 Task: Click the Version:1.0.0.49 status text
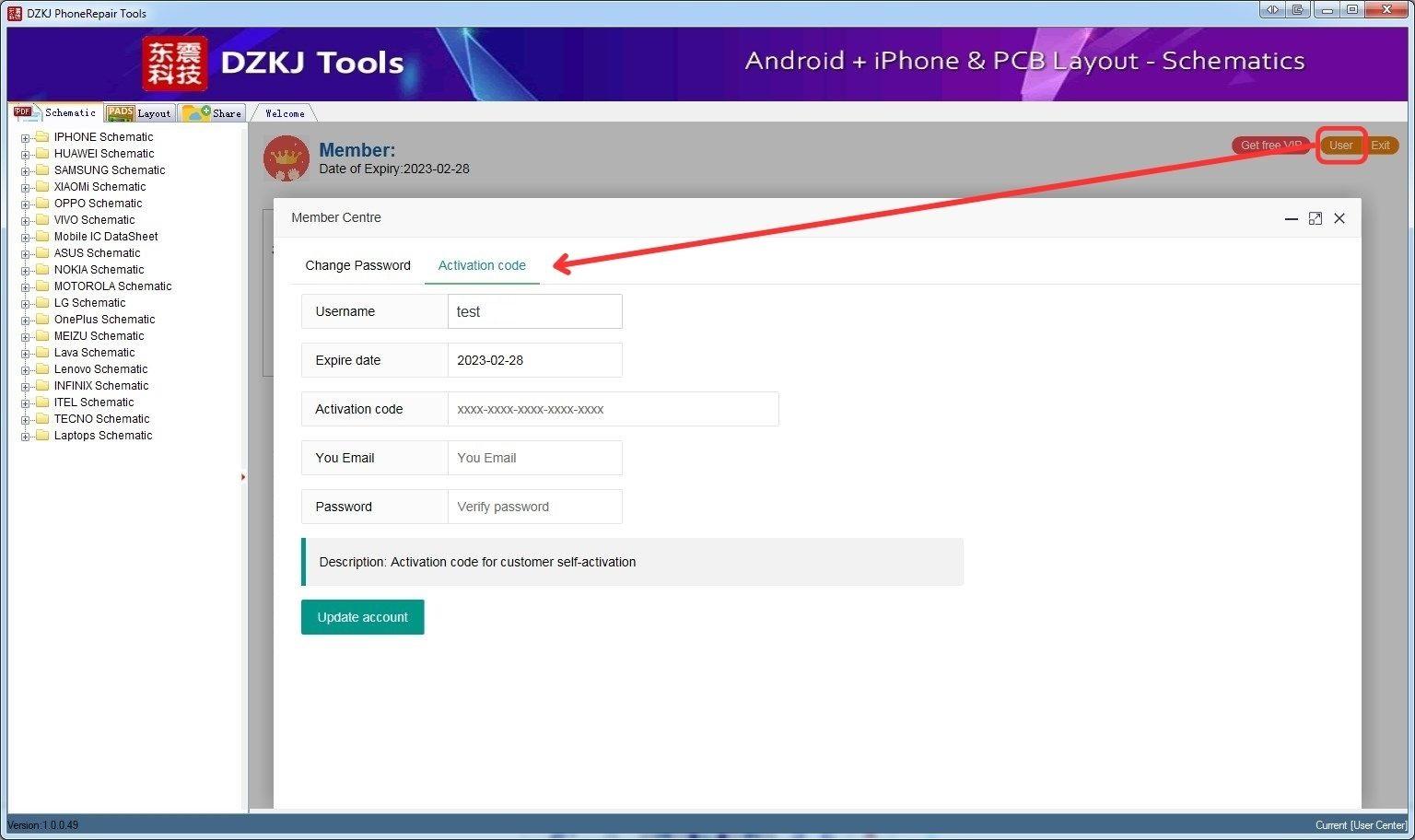(x=43, y=825)
